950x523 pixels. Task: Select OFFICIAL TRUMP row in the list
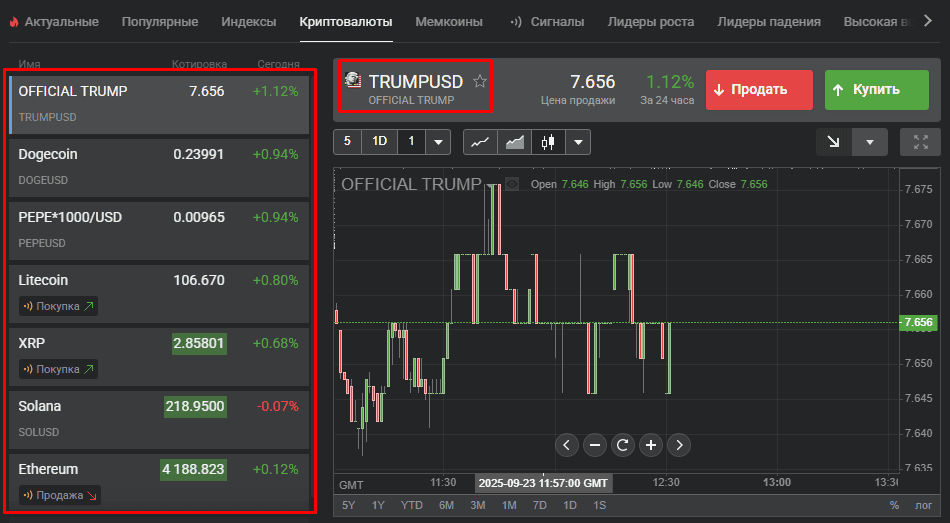pos(159,104)
